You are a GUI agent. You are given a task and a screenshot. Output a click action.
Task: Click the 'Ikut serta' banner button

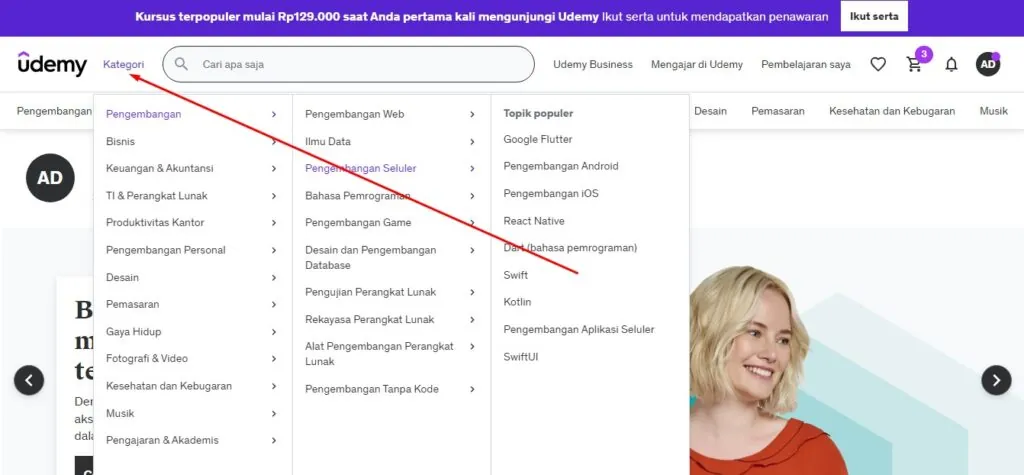(x=874, y=17)
